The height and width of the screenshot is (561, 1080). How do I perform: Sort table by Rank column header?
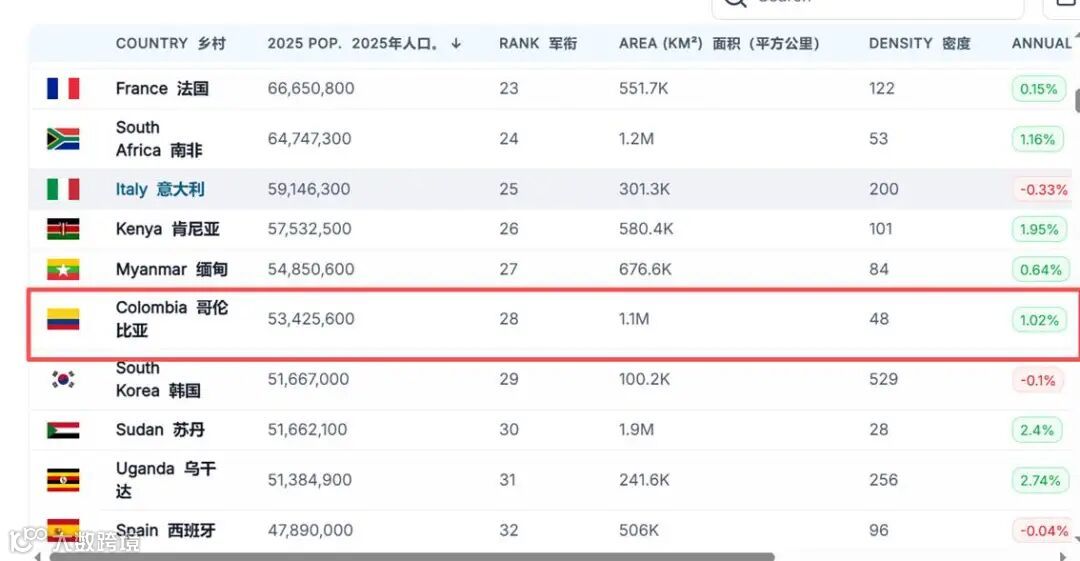537,44
